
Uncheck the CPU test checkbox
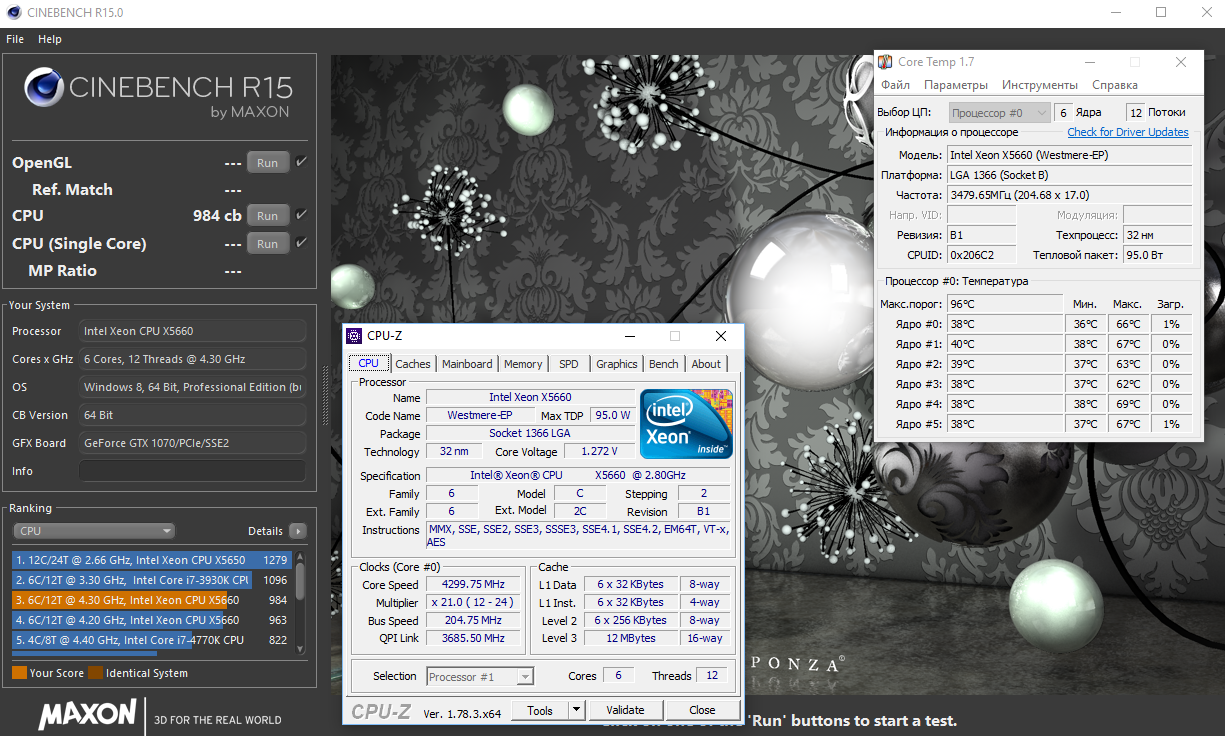(x=301, y=215)
